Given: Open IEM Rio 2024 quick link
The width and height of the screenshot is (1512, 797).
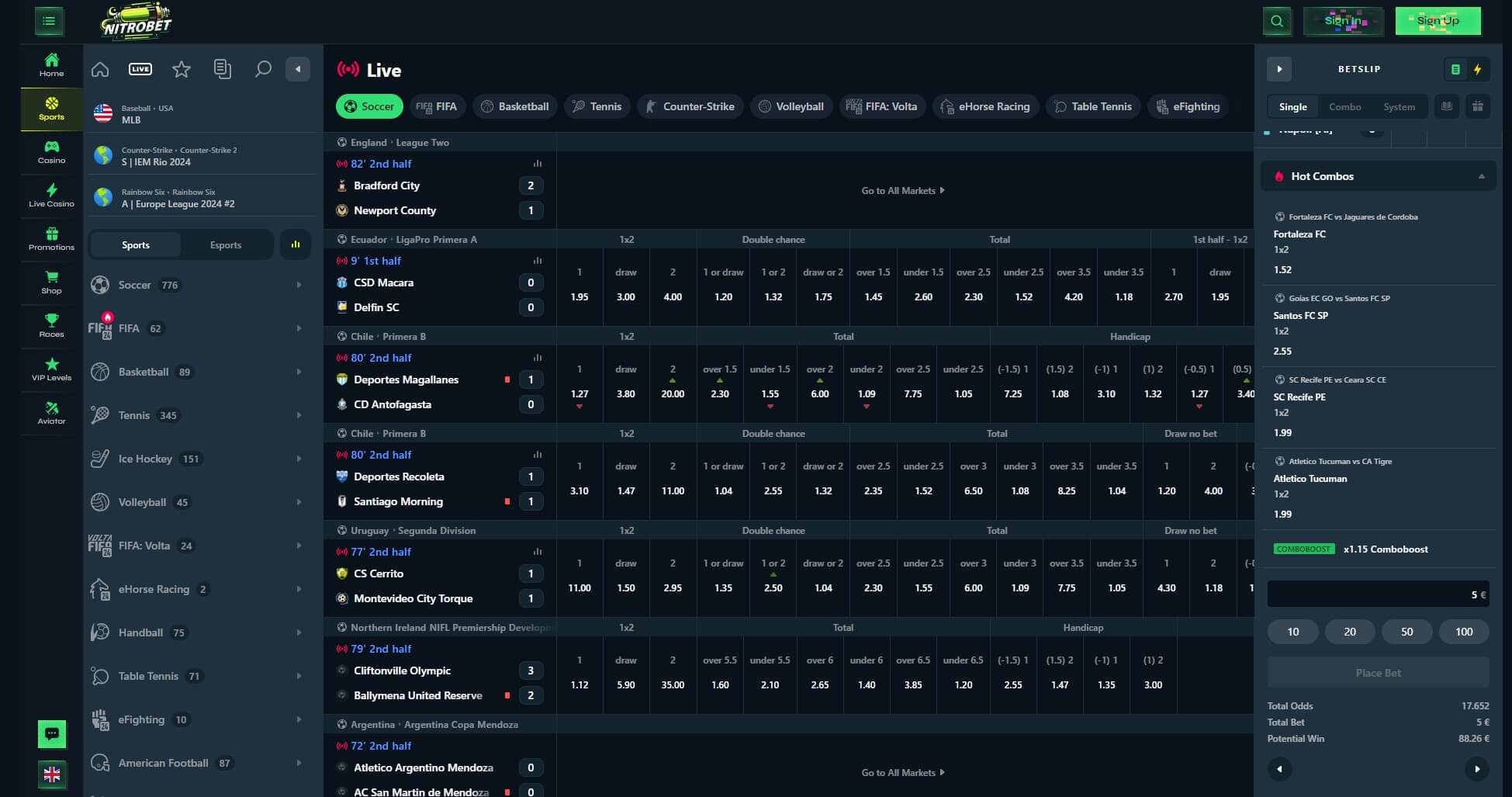Looking at the screenshot, I should (203, 156).
